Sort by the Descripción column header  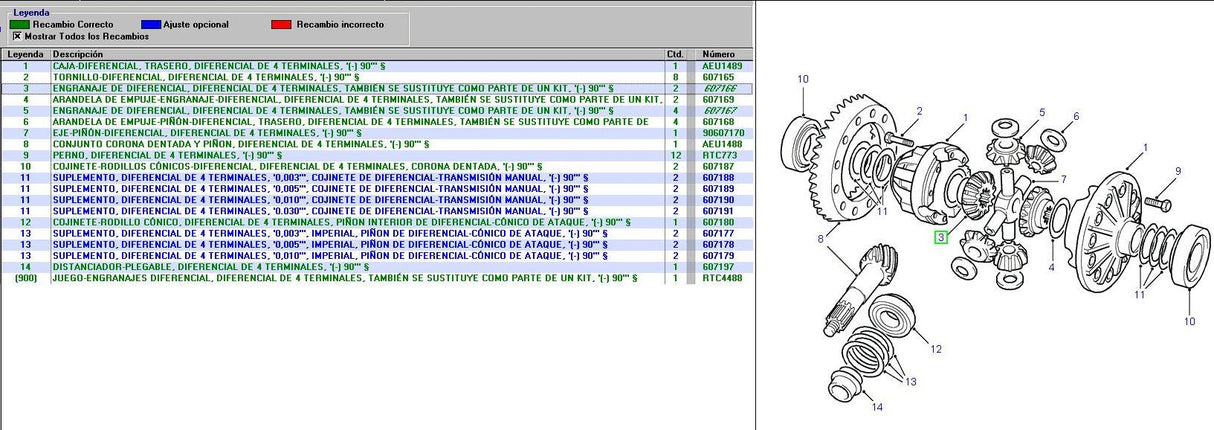[355, 54]
